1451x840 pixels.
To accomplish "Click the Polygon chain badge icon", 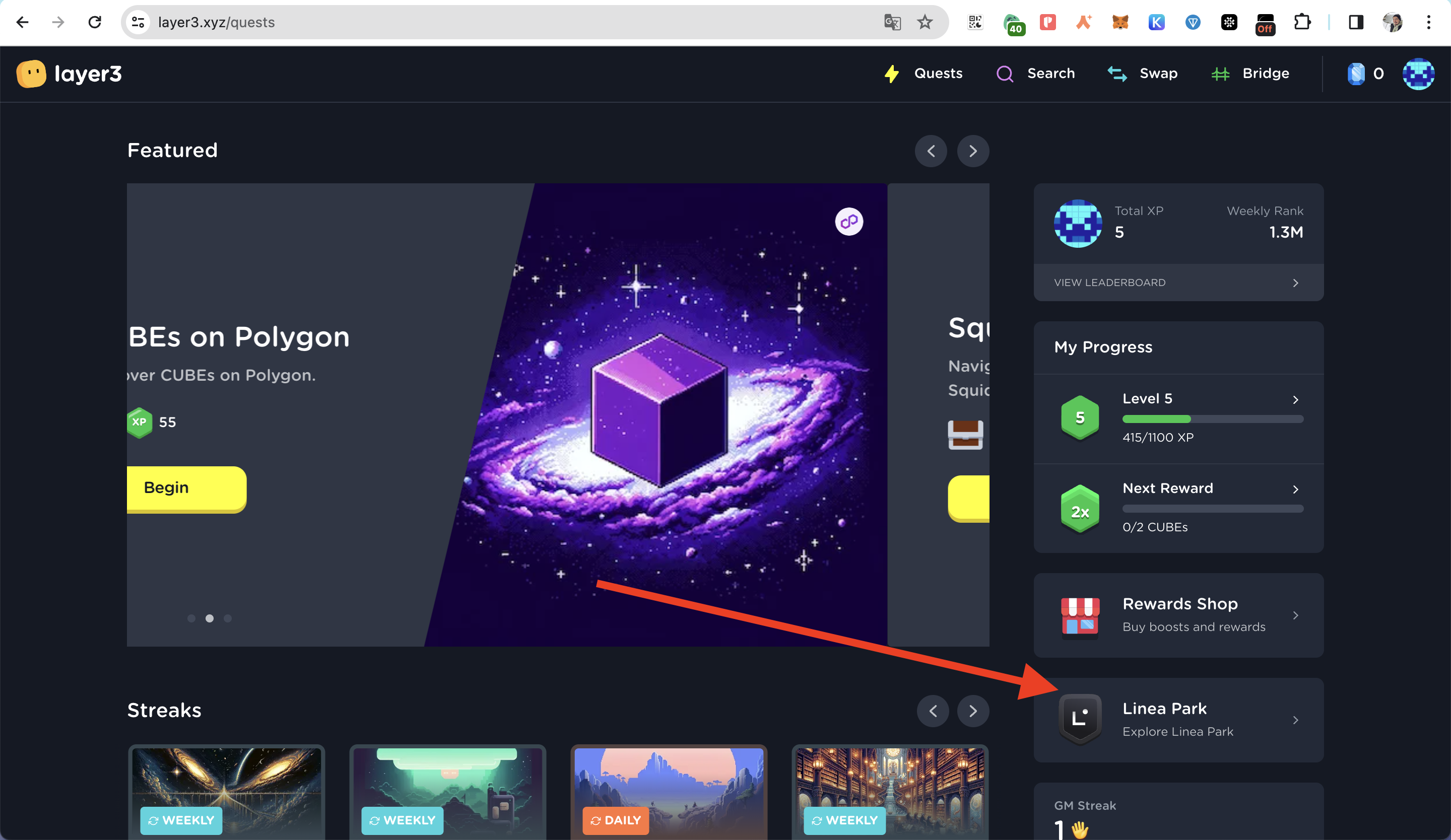I will pos(849,222).
